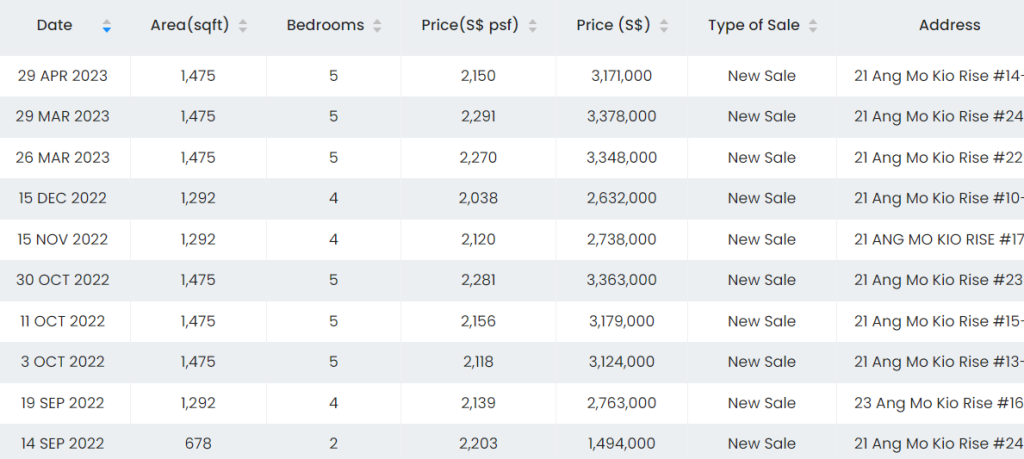1024x459 pixels.
Task: Click address 21 ANG MO KIO RISE #17
Action: tap(938, 240)
